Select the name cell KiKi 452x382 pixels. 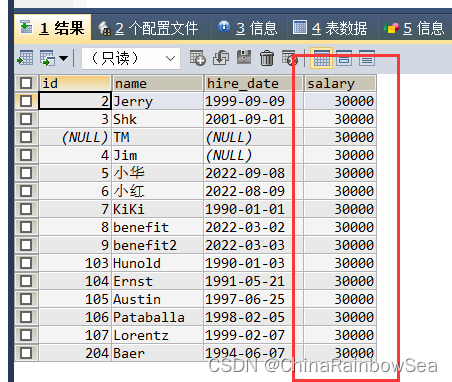point(157,209)
